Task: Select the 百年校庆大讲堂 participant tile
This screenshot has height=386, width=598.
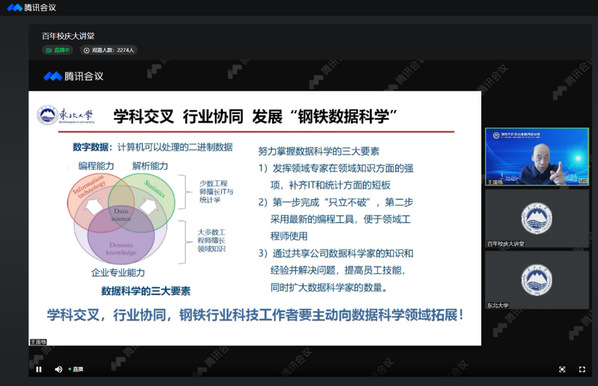Action: [537, 218]
